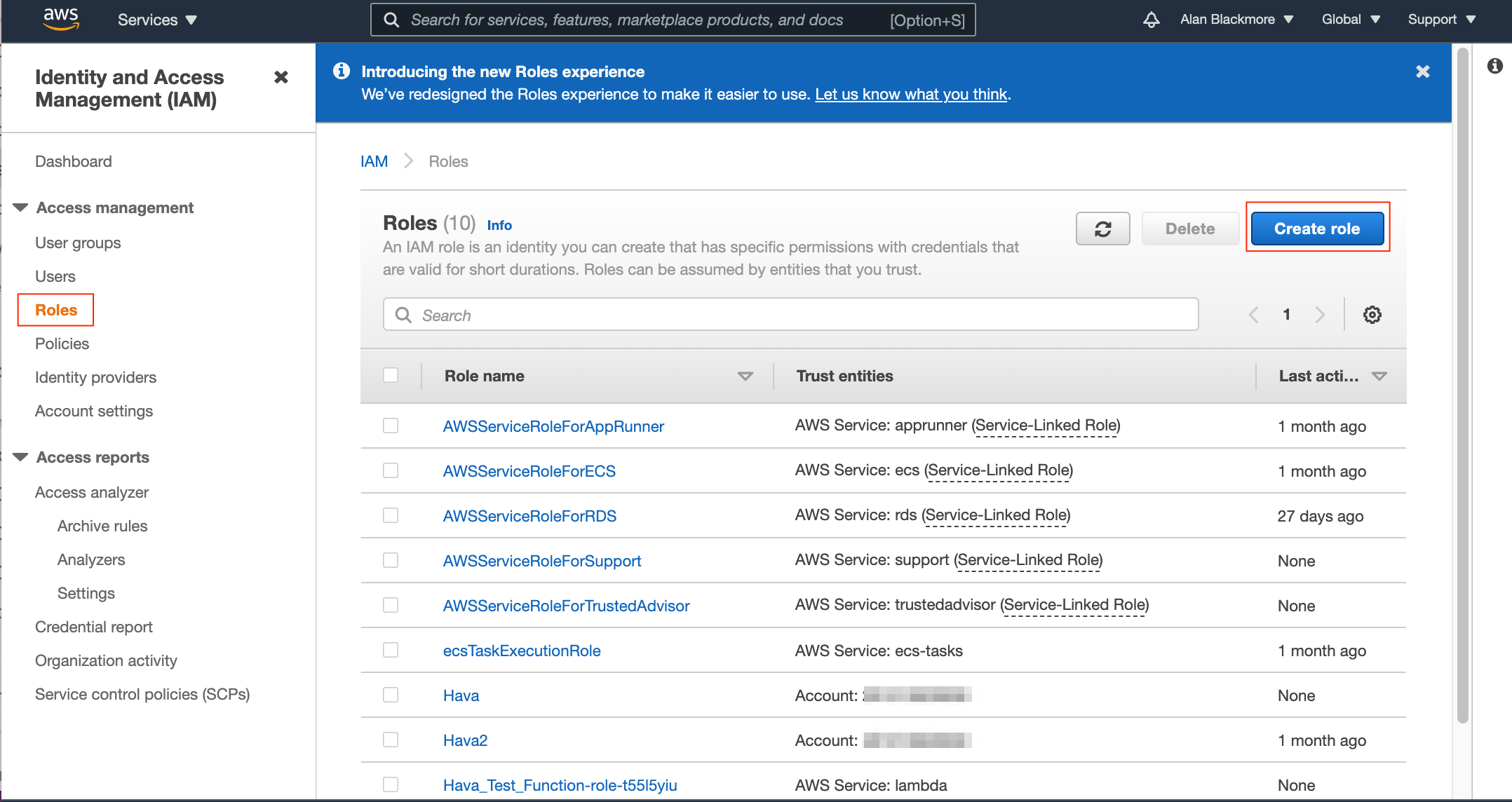
Task: Open the notifications bell
Action: pyautogui.click(x=1151, y=20)
